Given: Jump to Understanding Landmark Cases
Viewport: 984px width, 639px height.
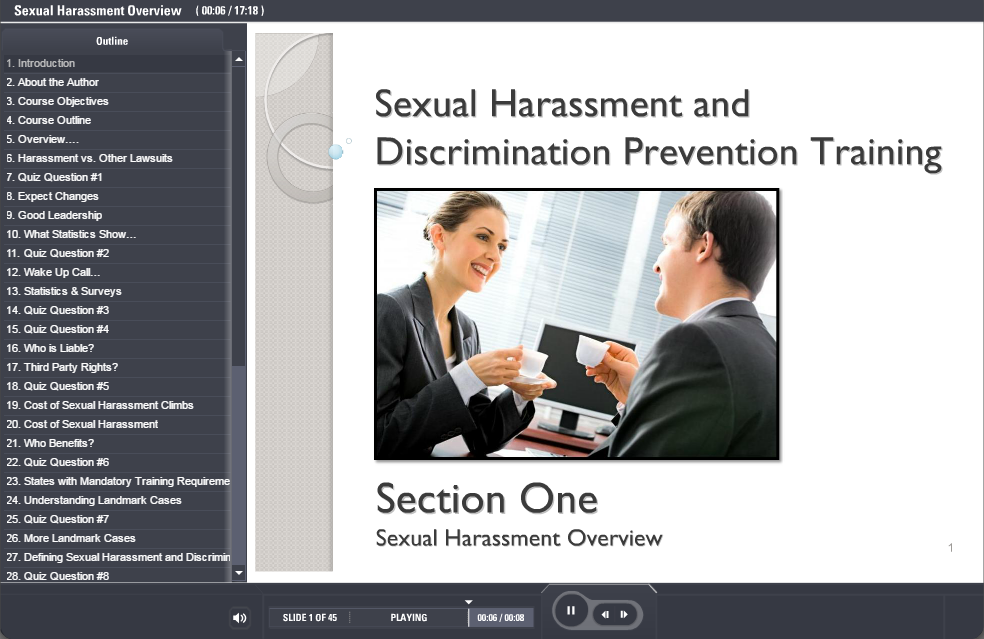Looking at the screenshot, I should pyautogui.click(x=102, y=500).
